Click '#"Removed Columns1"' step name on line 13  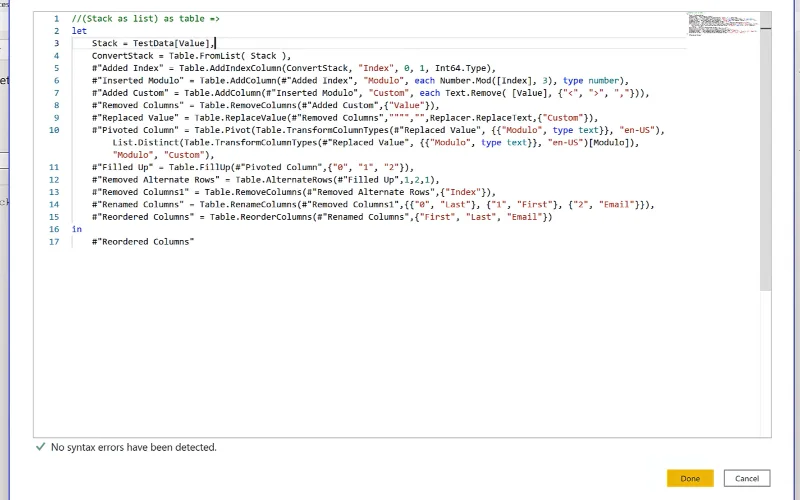[140, 192]
